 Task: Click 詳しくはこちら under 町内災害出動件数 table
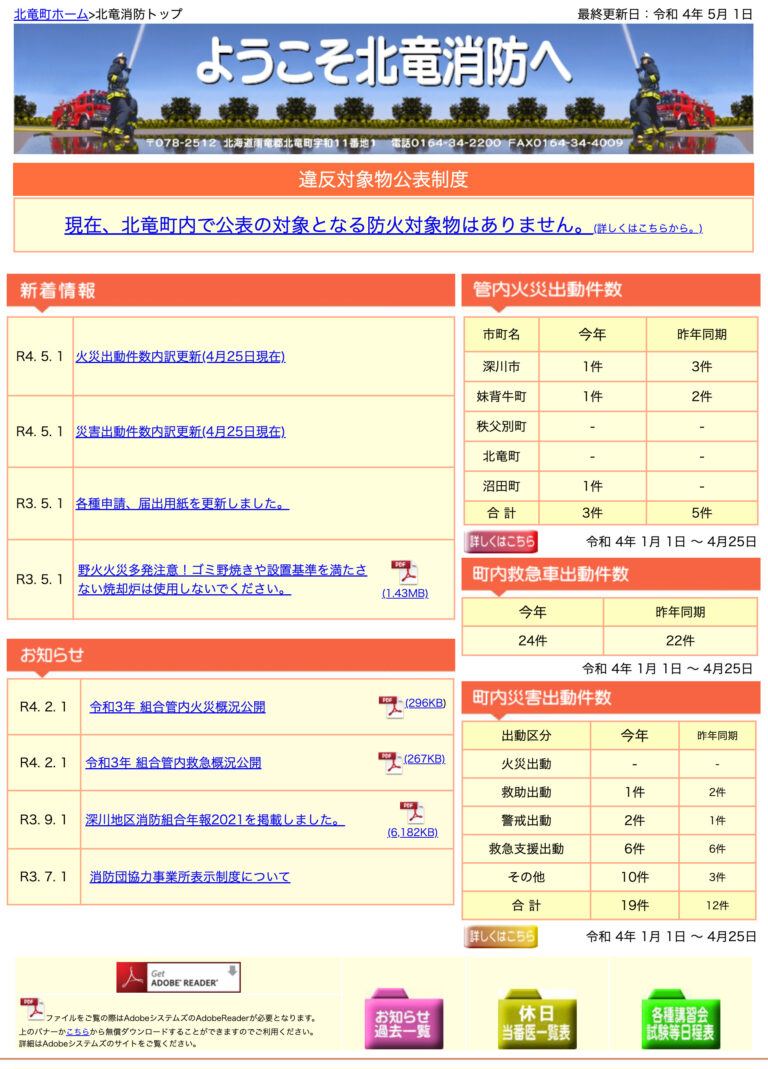coord(501,937)
